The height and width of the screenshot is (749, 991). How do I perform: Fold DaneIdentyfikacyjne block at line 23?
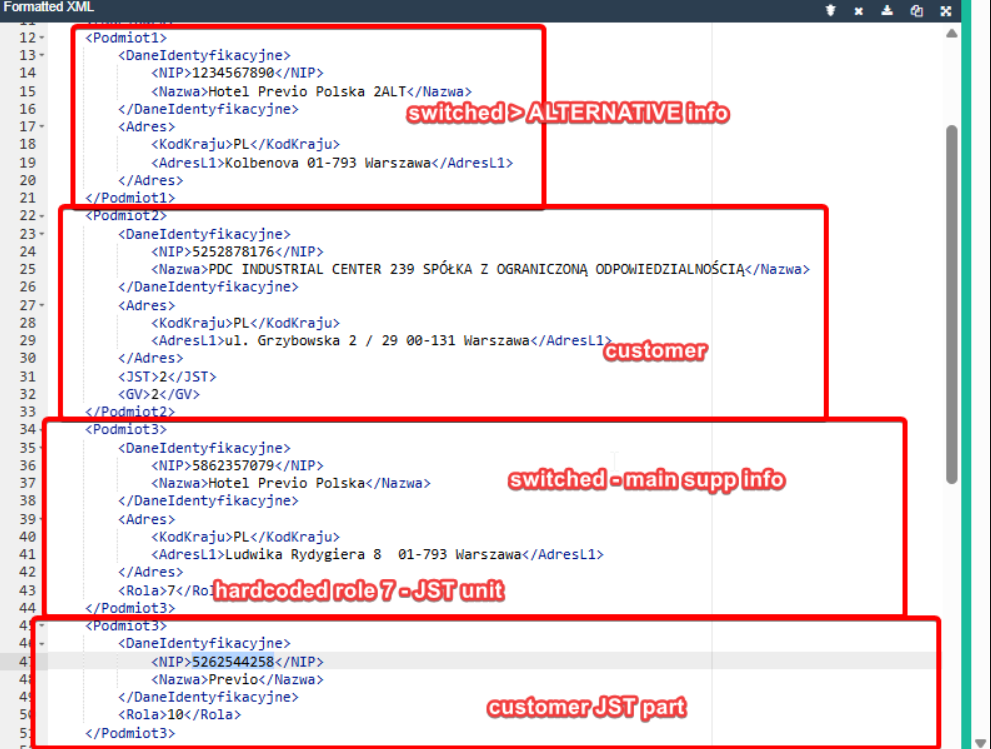(x=40, y=234)
